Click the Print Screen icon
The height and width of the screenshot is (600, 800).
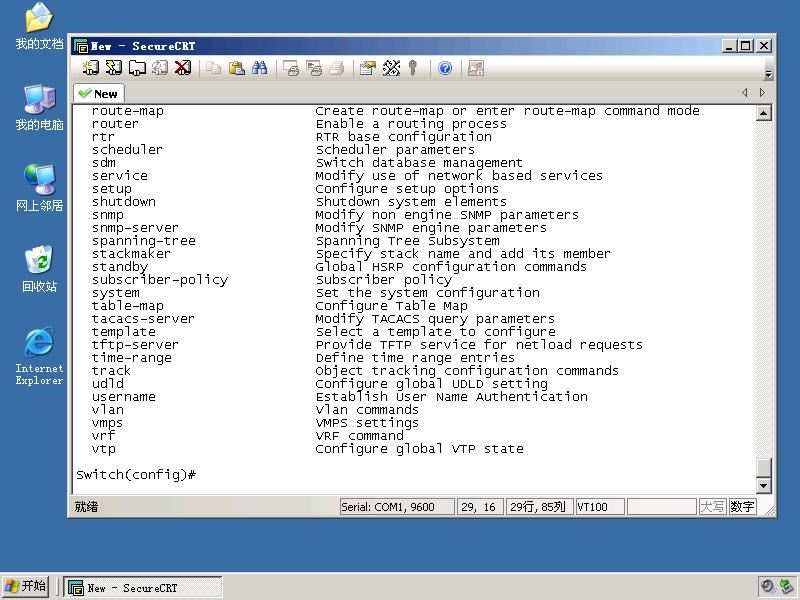pyautogui.click(x=291, y=68)
